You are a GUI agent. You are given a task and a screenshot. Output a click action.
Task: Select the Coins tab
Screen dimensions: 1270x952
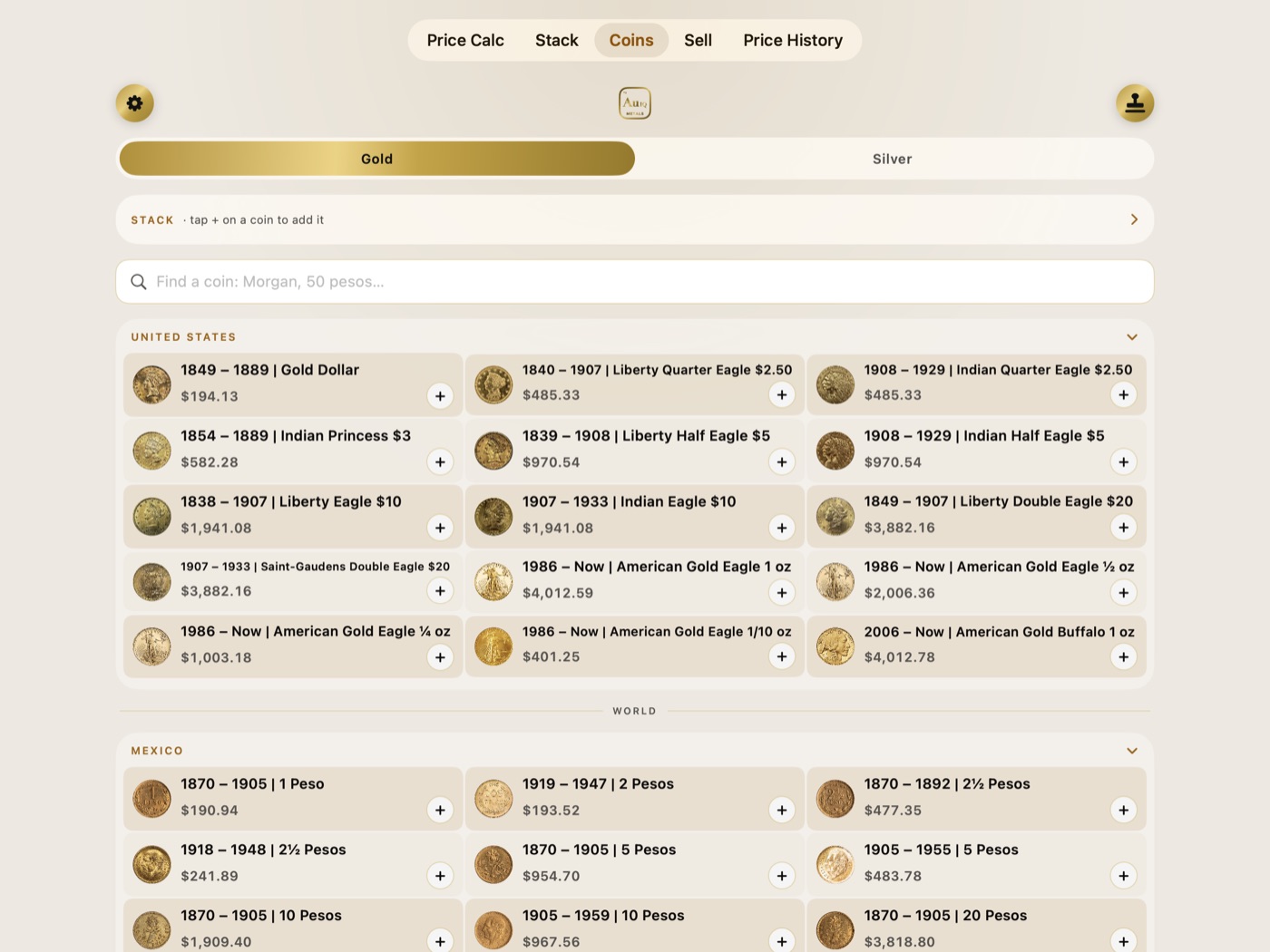coord(631,41)
